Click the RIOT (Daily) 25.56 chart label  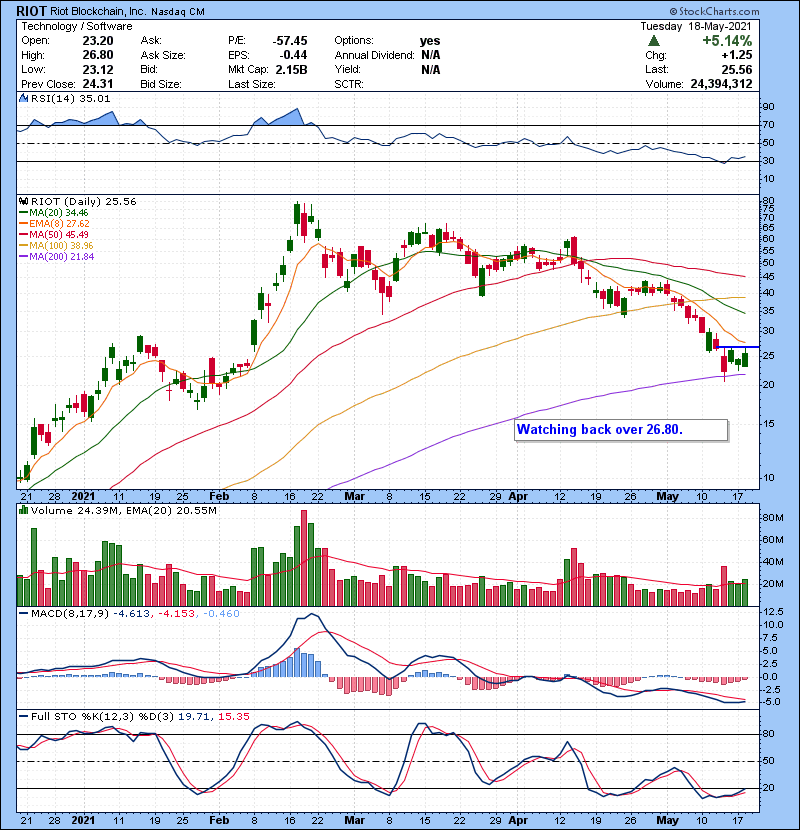pyautogui.click(x=84, y=202)
